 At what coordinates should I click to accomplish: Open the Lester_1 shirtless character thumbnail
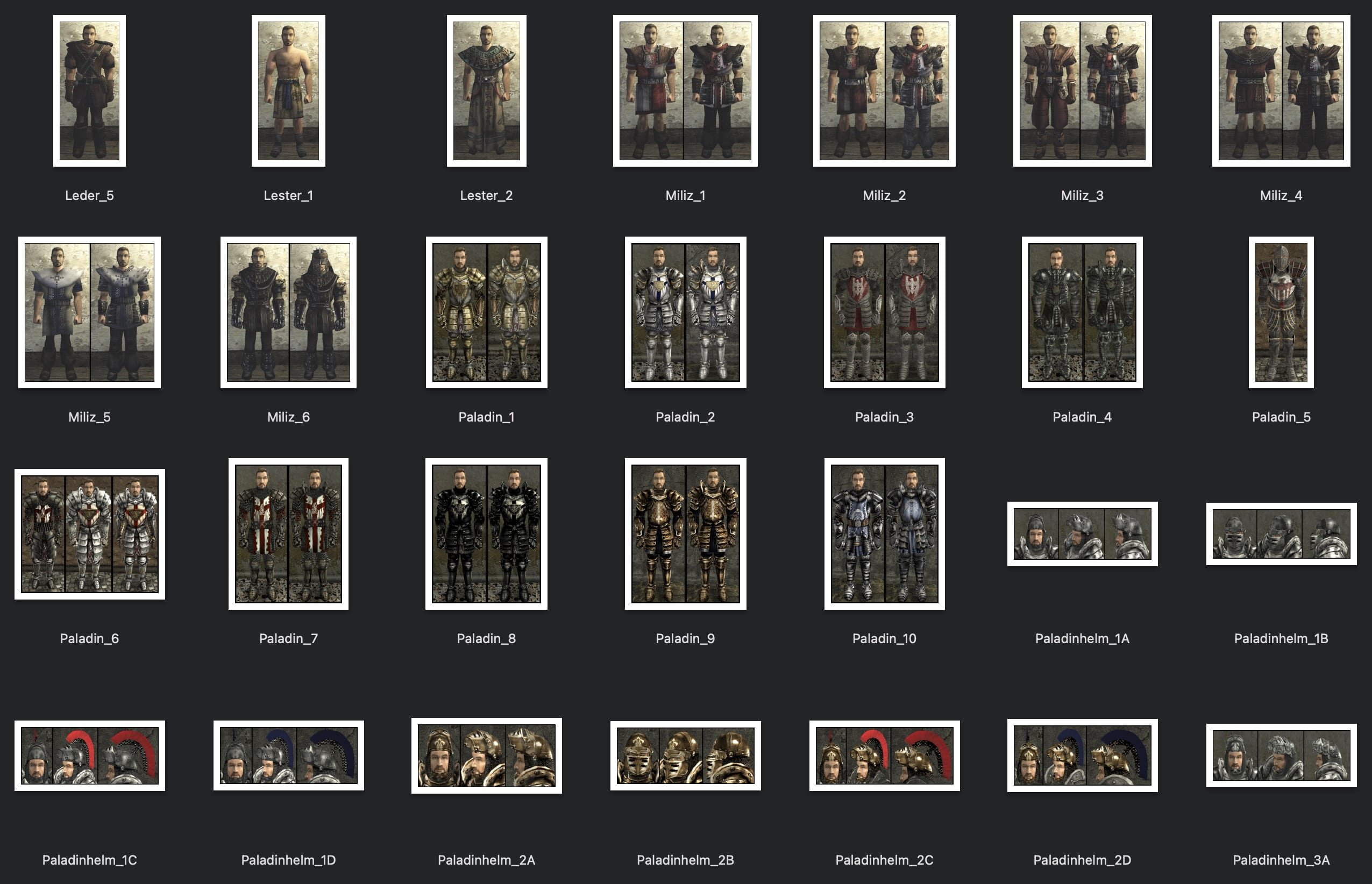pos(288,91)
